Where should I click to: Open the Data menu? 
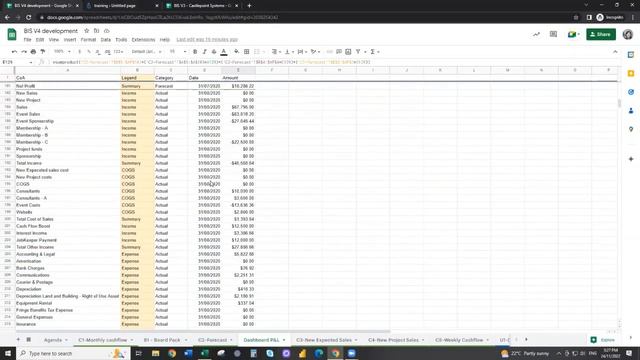[106, 40]
